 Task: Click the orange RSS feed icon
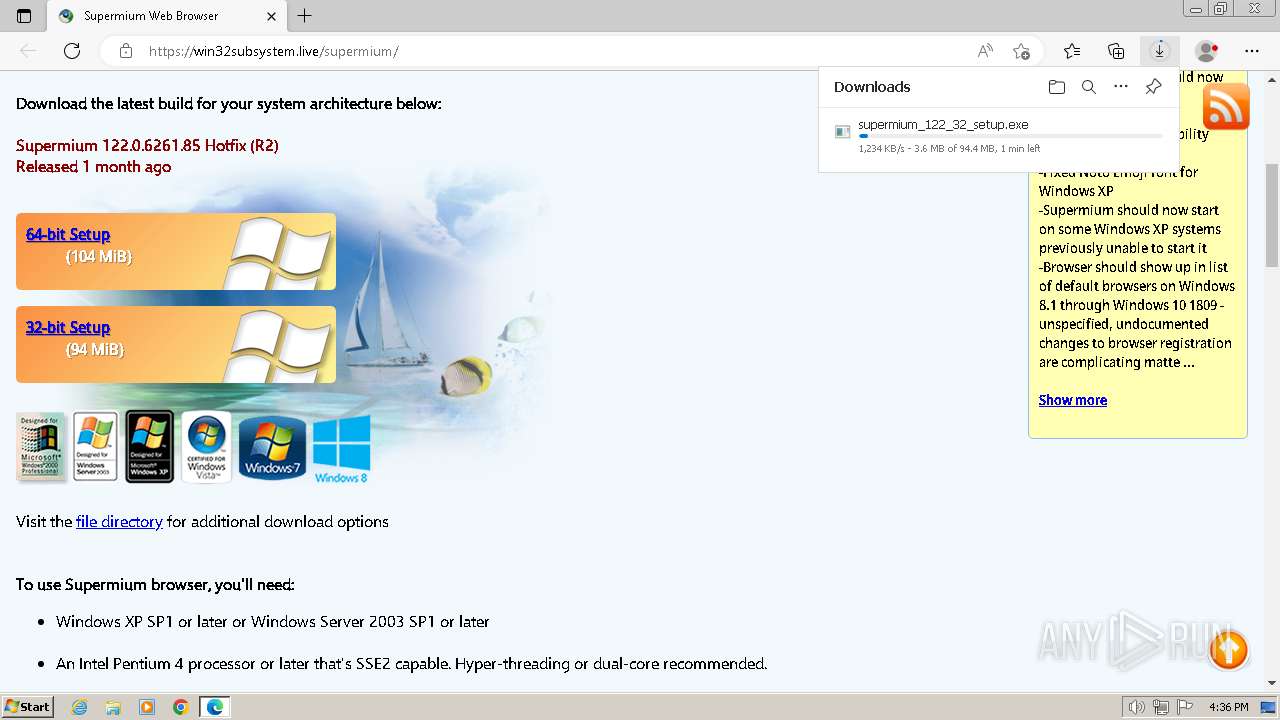tap(1226, 107)
